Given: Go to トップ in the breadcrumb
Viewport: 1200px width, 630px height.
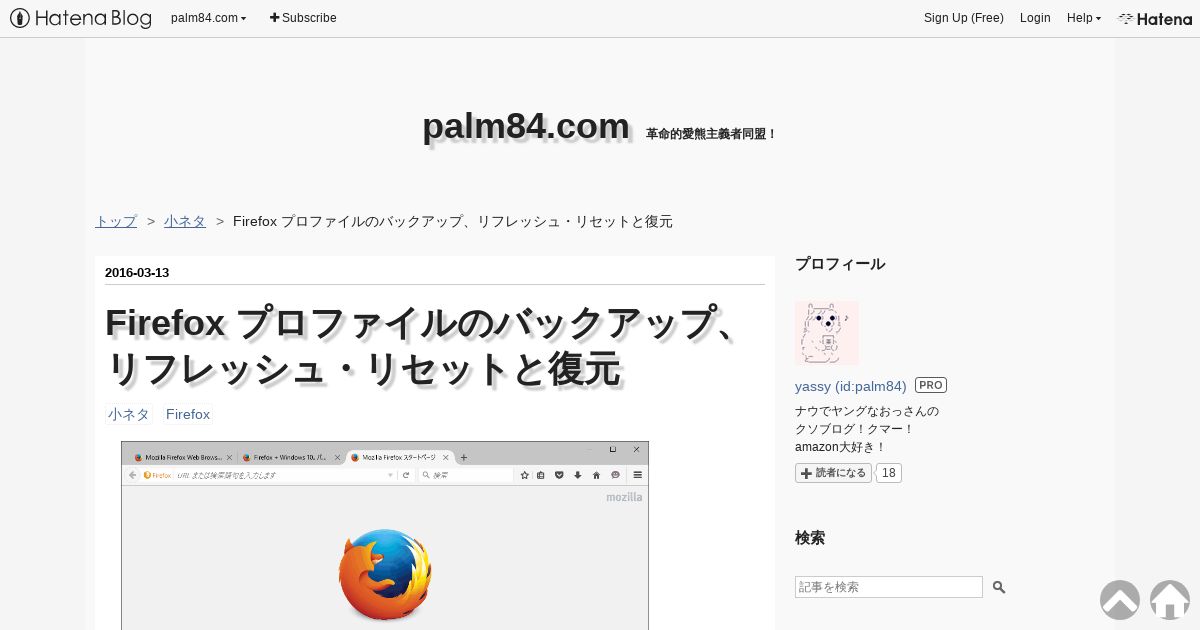Looking at the screenshot, I should pyautogui.click(x=116, y=221).
